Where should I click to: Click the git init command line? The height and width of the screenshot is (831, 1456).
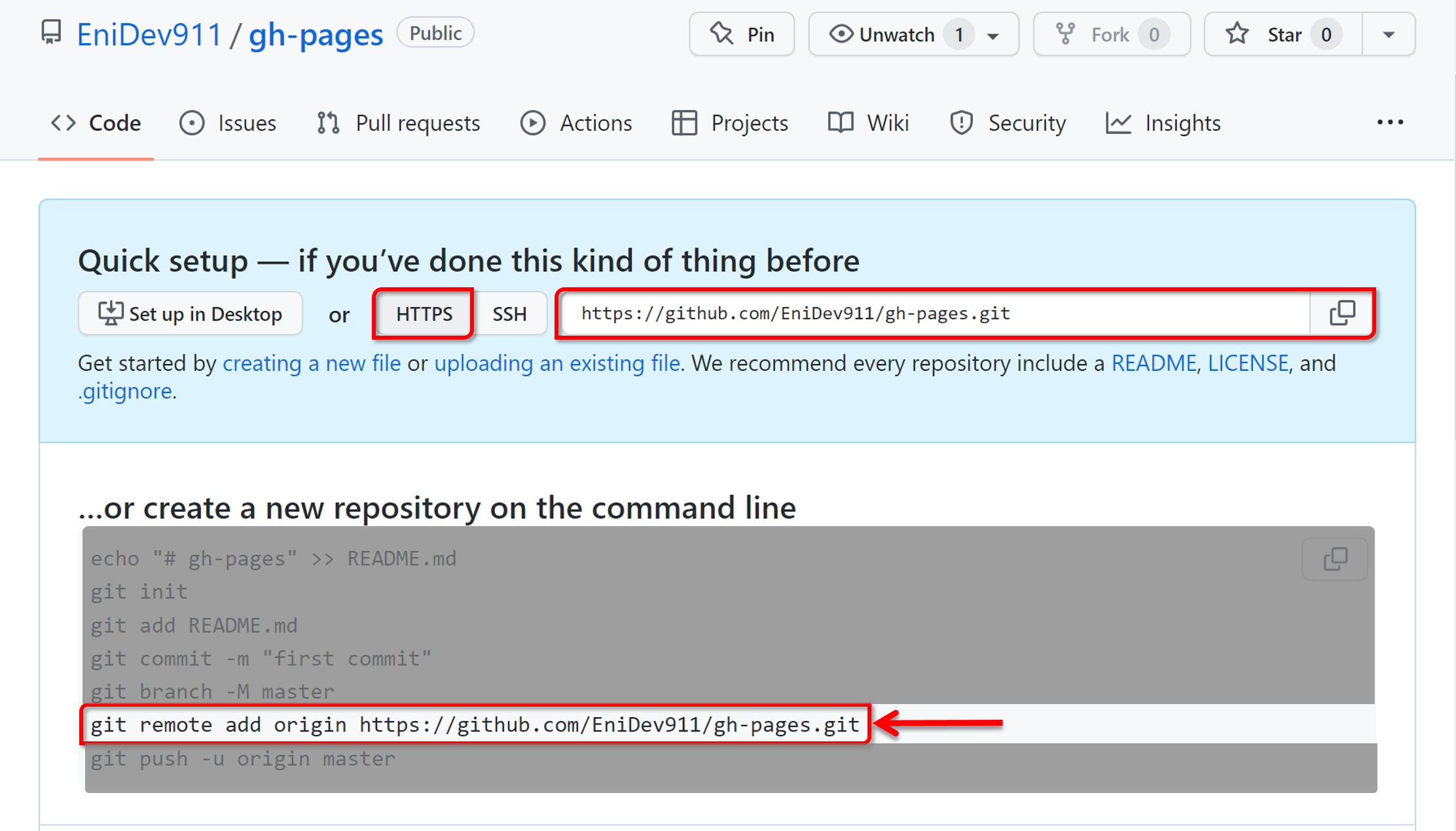[139, 592]
